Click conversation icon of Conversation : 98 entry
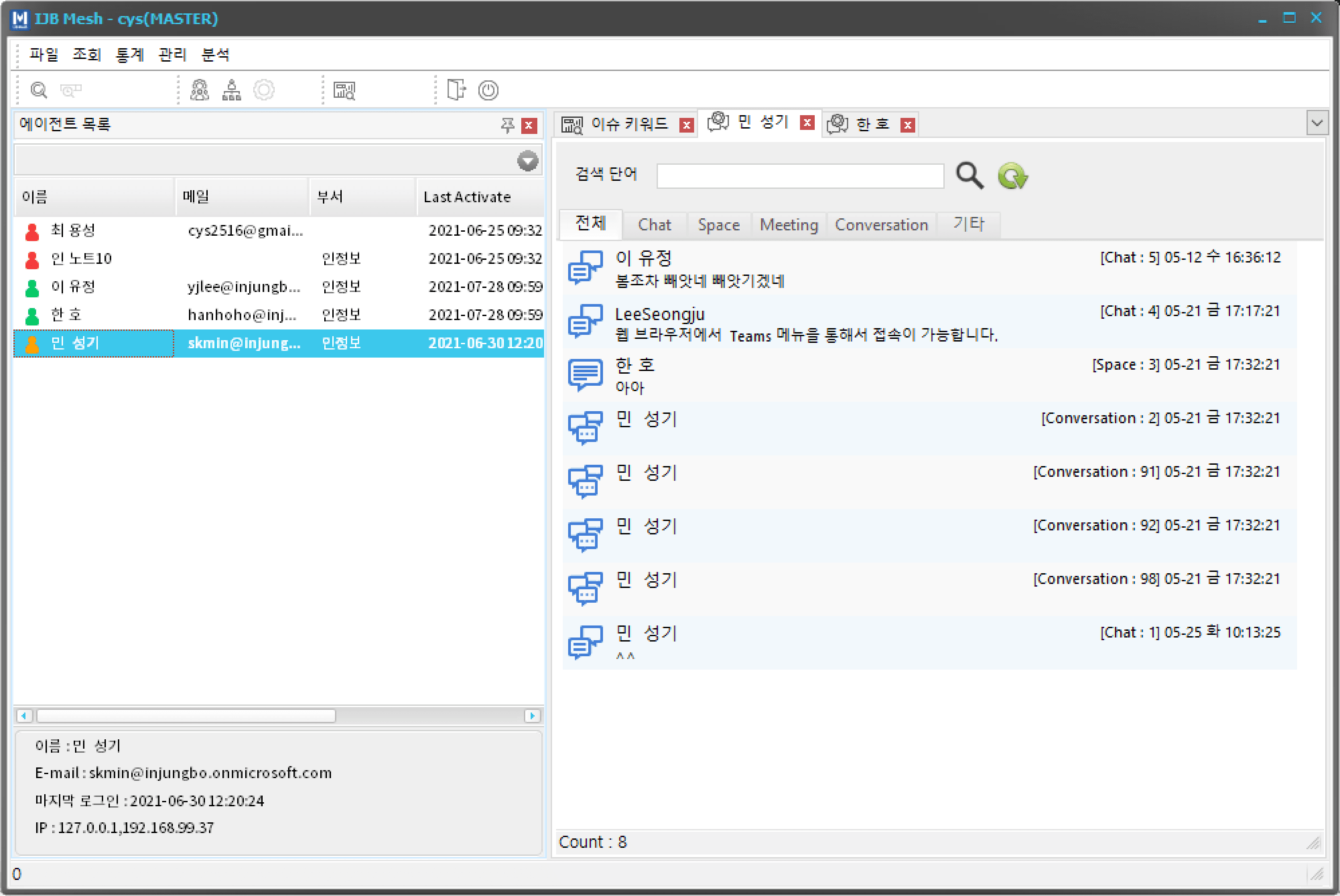This screenshot has height=896, width=1340. point(586,588)
